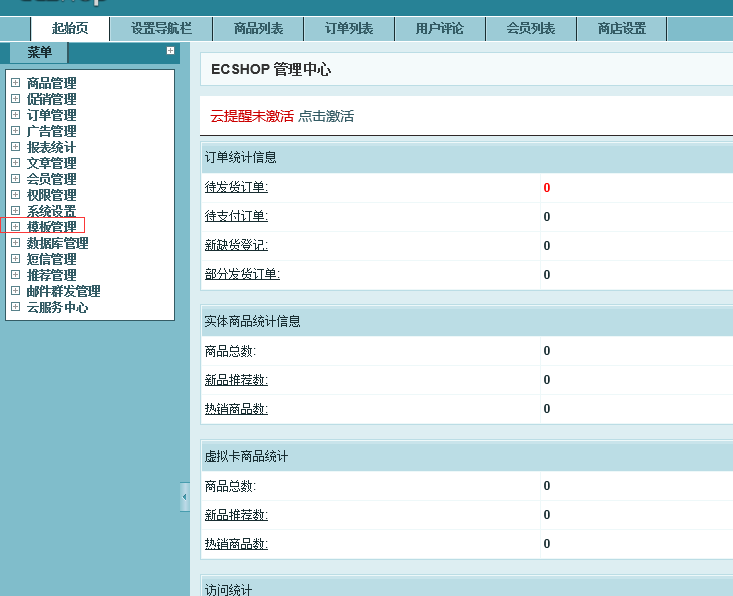Click the expand-all icon in 菜单 header
The width and height of the screenshot is (733, 596).
170,51
